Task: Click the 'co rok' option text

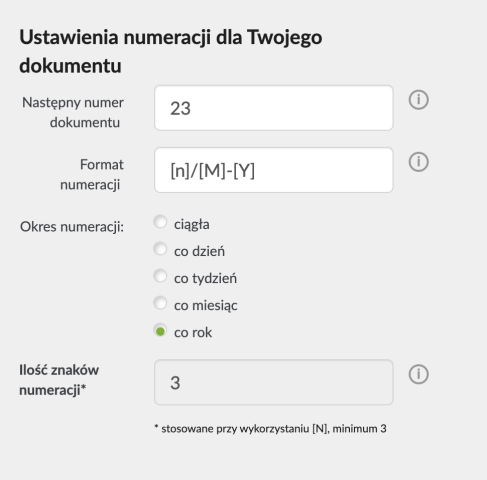Action: click(x=193, y=332)
